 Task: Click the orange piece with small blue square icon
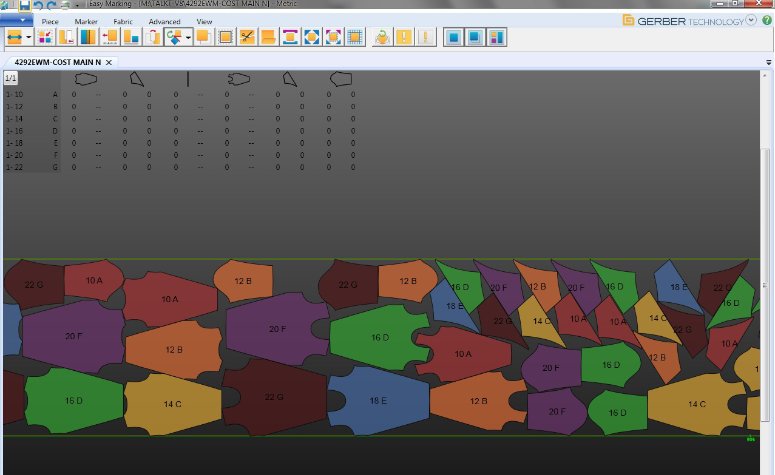point(131,37)
